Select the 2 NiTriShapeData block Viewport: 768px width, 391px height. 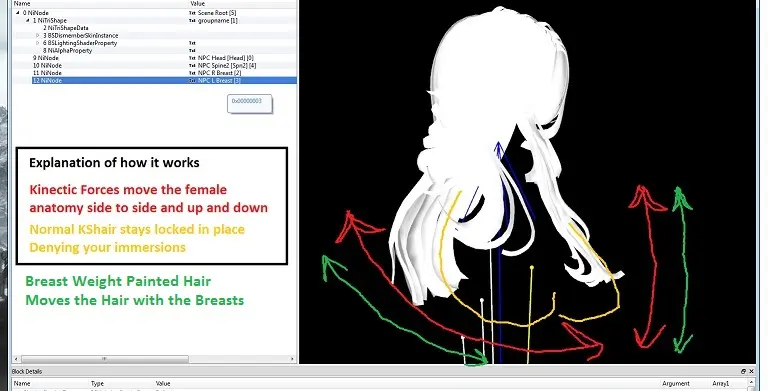[66, 28]
